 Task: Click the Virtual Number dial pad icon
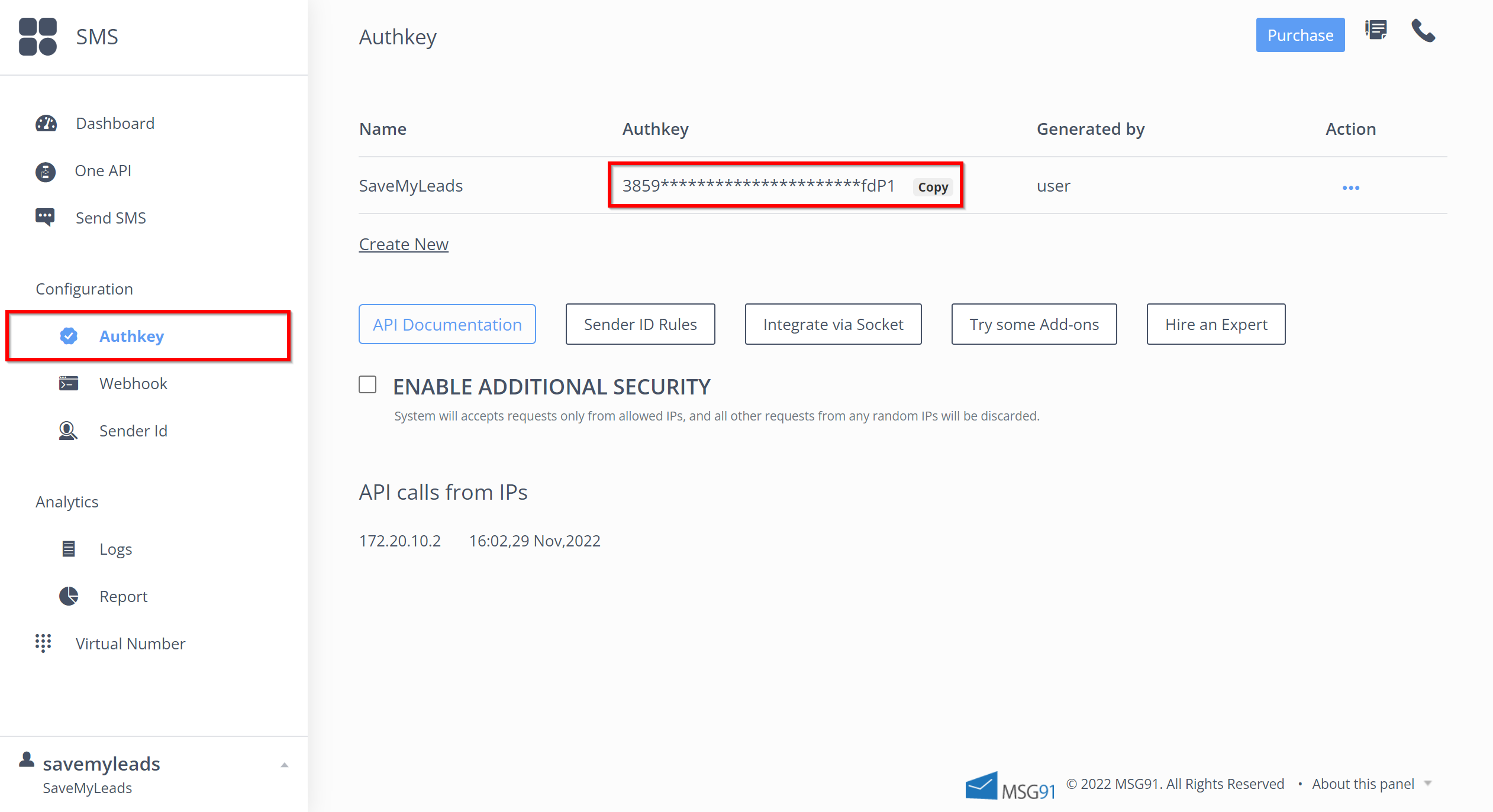pyautogui.click(x=43, y=643)
